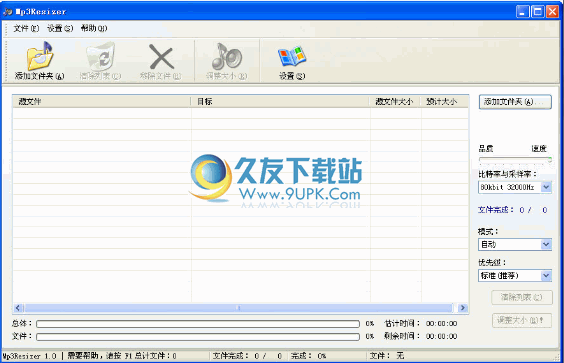Click the estimated time (估计时间) 00:00:00 value
Viewport: 564px width, 363px height.
pyautogui.click(x=441, y=324)
